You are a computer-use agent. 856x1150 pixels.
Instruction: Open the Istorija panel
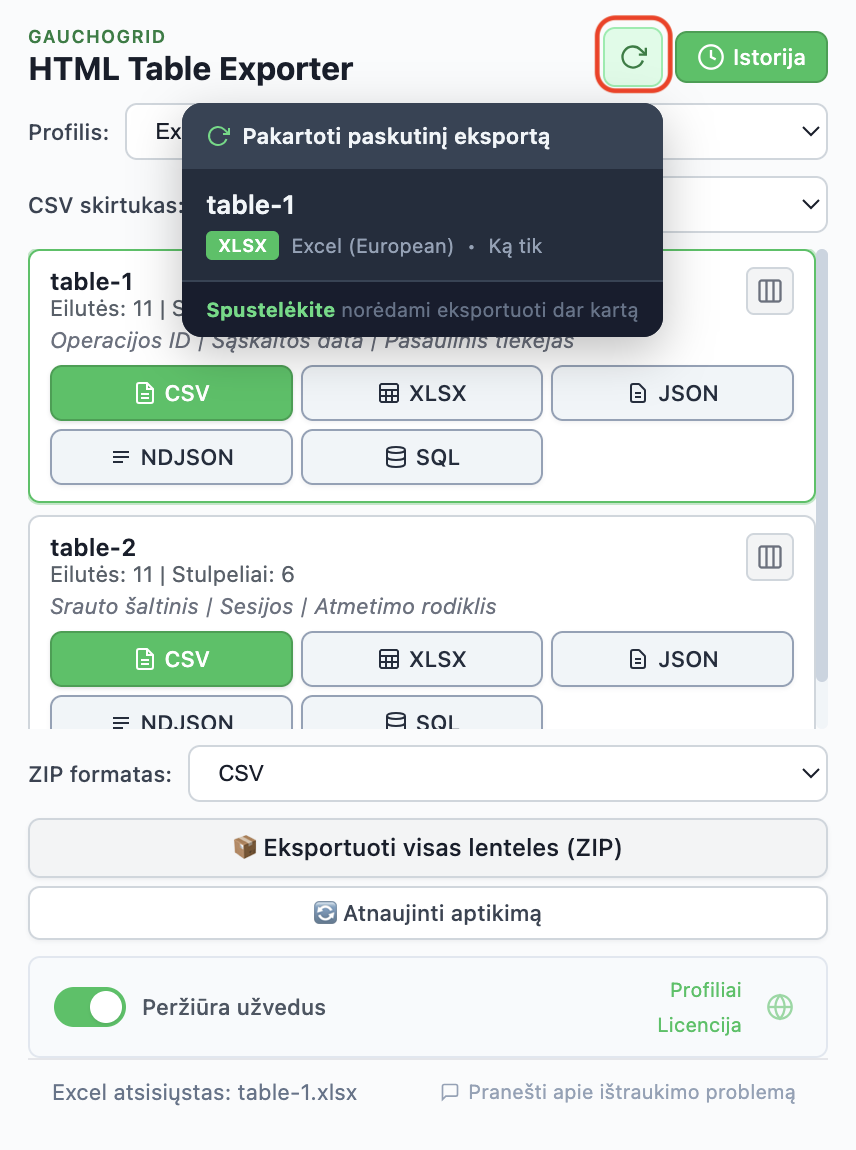point(751,57)
